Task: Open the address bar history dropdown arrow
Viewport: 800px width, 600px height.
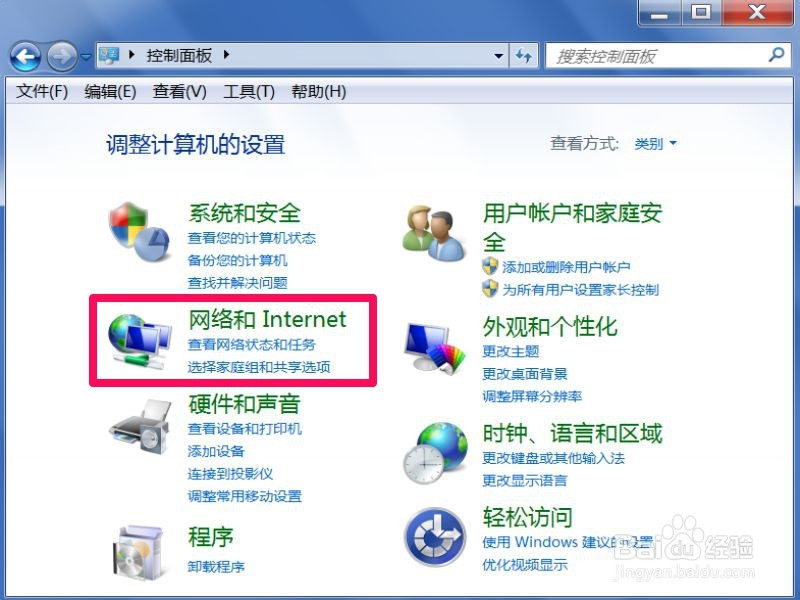Action: click(x=498, y=56)
